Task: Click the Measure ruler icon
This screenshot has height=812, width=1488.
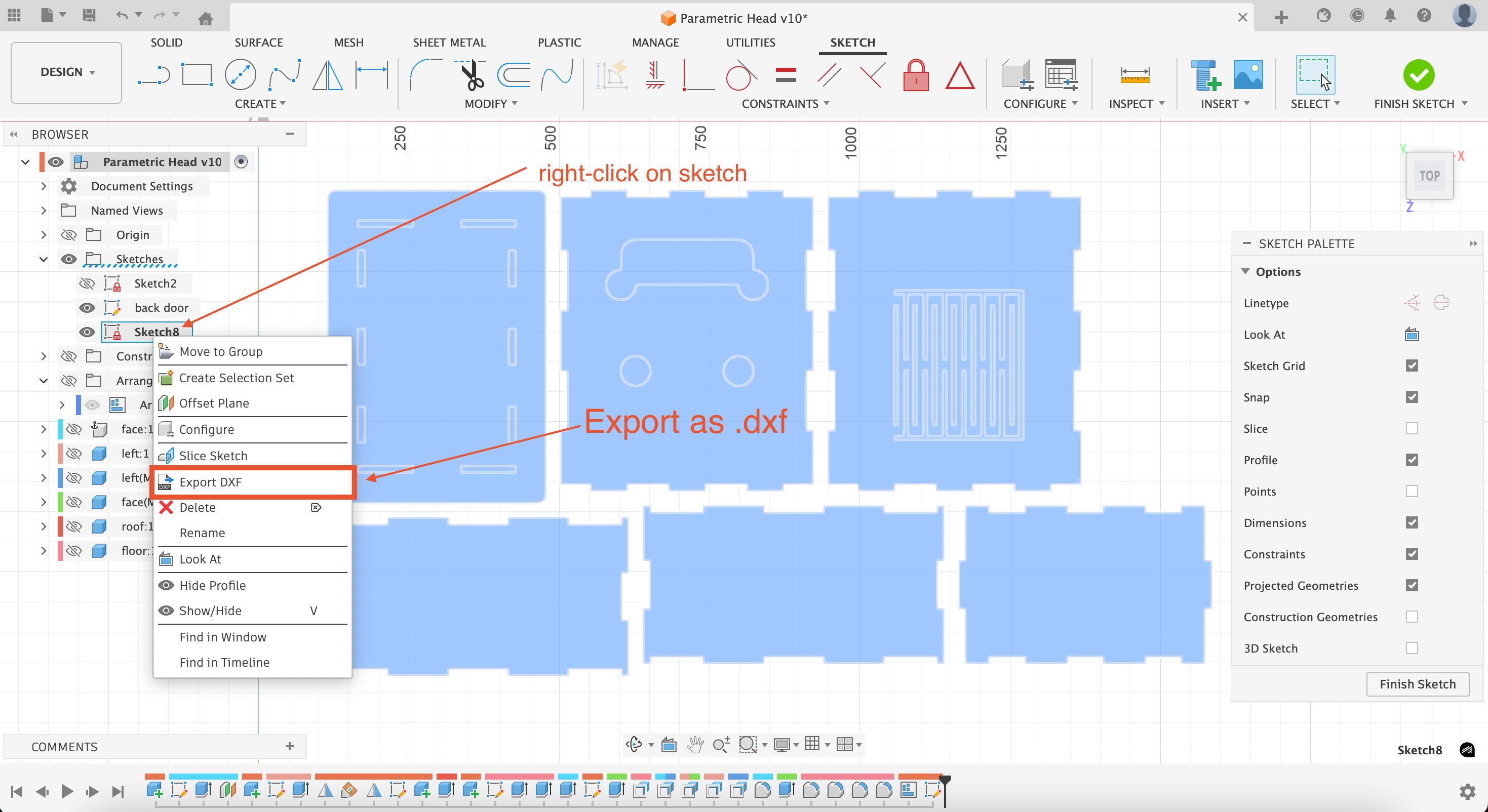Action: tap(1134, 75)
